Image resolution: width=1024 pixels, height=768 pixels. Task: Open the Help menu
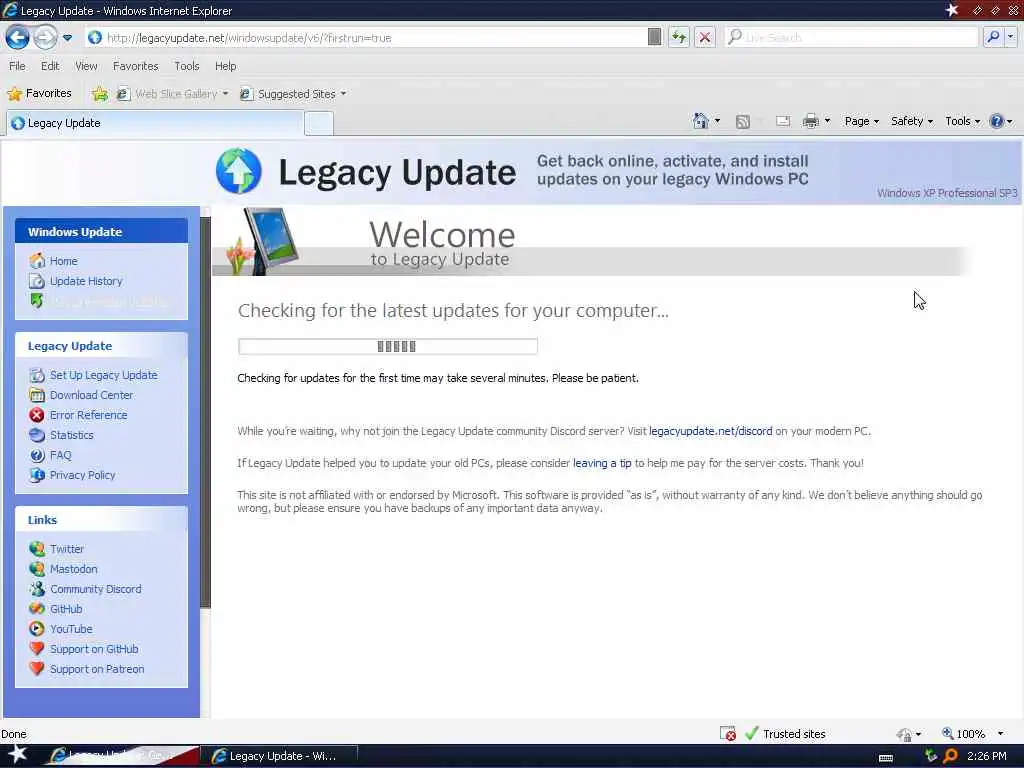225,66
